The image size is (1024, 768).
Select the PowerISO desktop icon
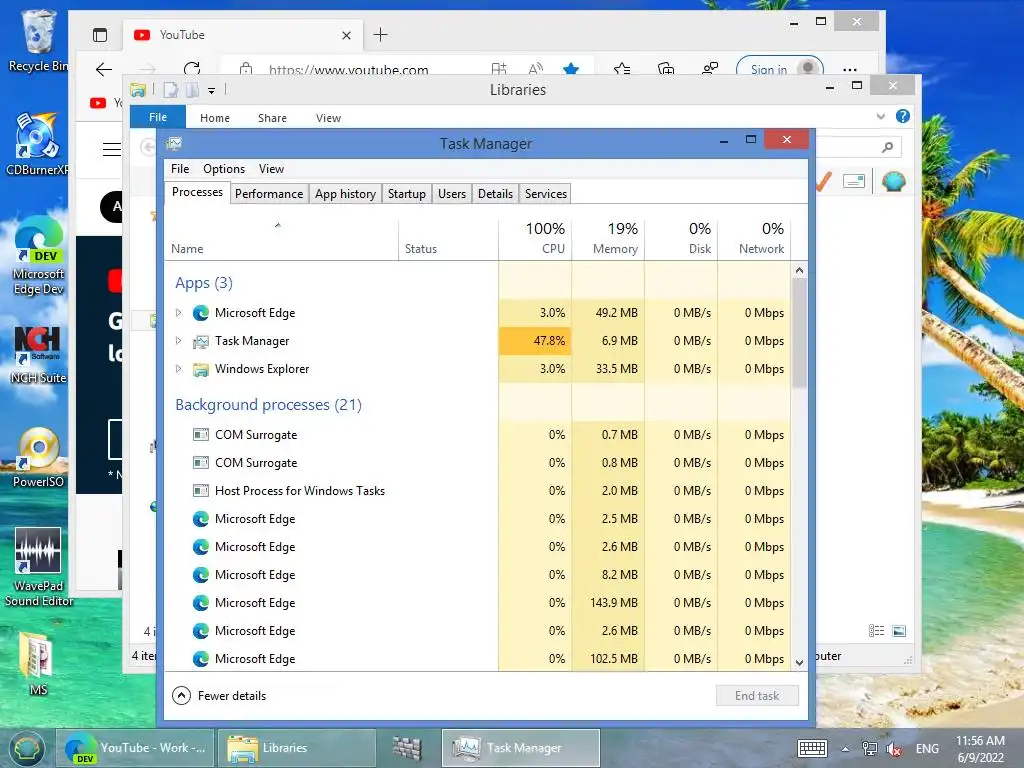point(39,458)
